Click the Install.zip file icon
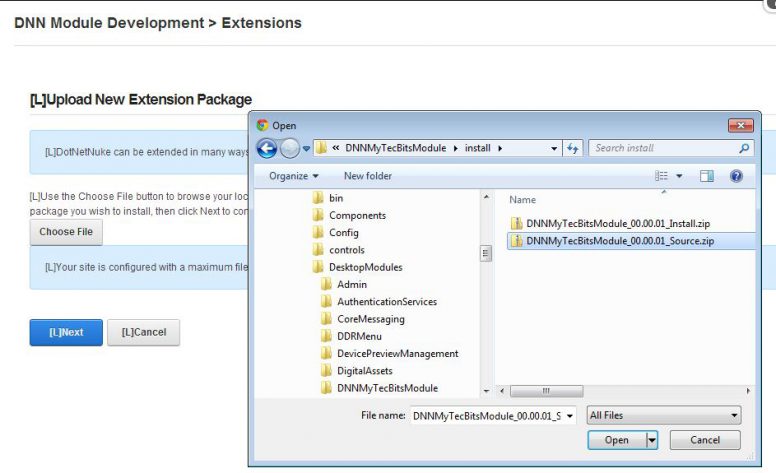Viewport: 776px width, 473px height. (x=517, y=224)
